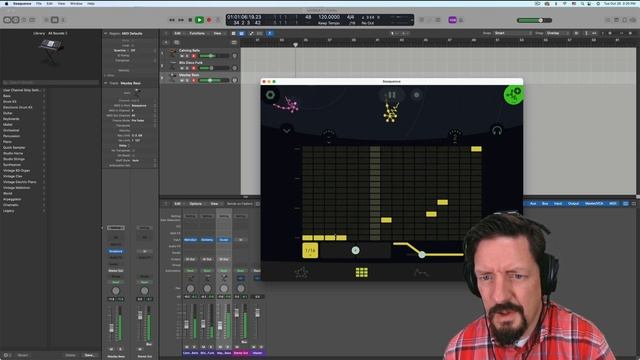The height and width of the screenshot is (360, 640).
Task: Fast-forward the Logic transport
Action: coord(181,20)
